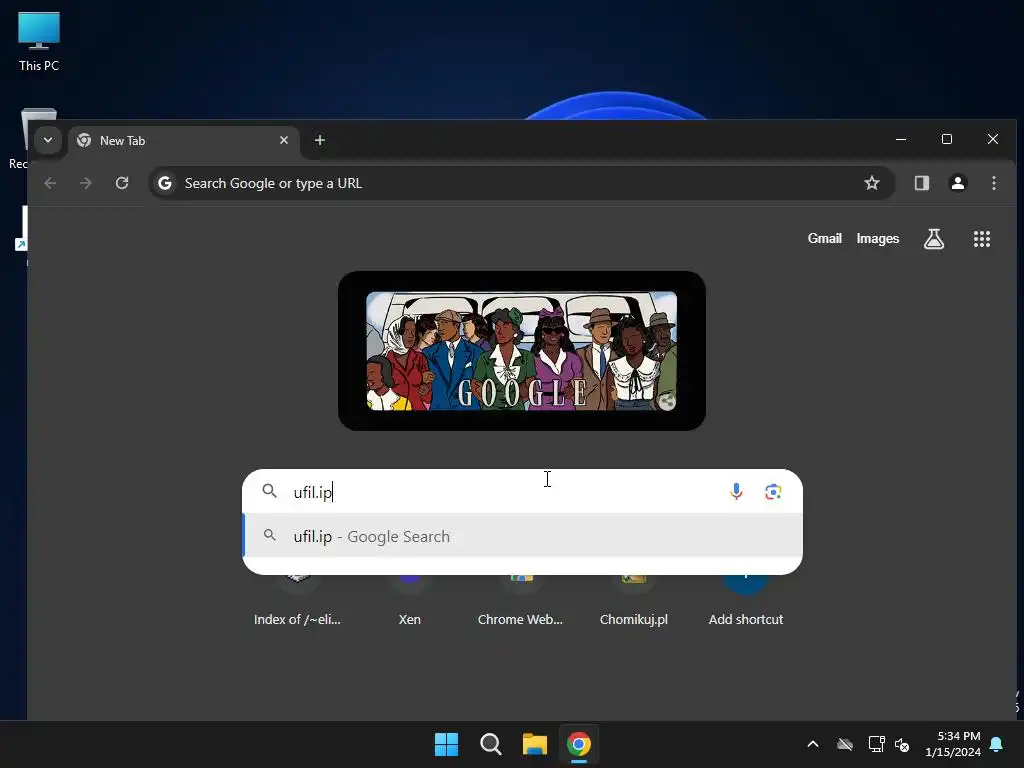Click the muted volume tray icon

[902, 744]
